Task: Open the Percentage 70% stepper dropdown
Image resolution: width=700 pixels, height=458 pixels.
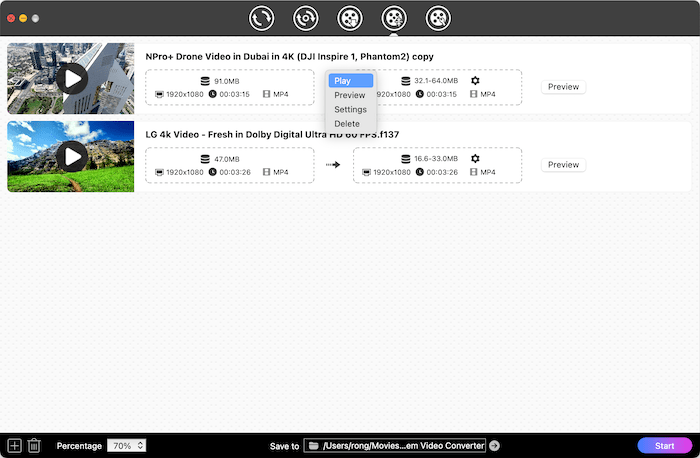Action: (127, 445)
